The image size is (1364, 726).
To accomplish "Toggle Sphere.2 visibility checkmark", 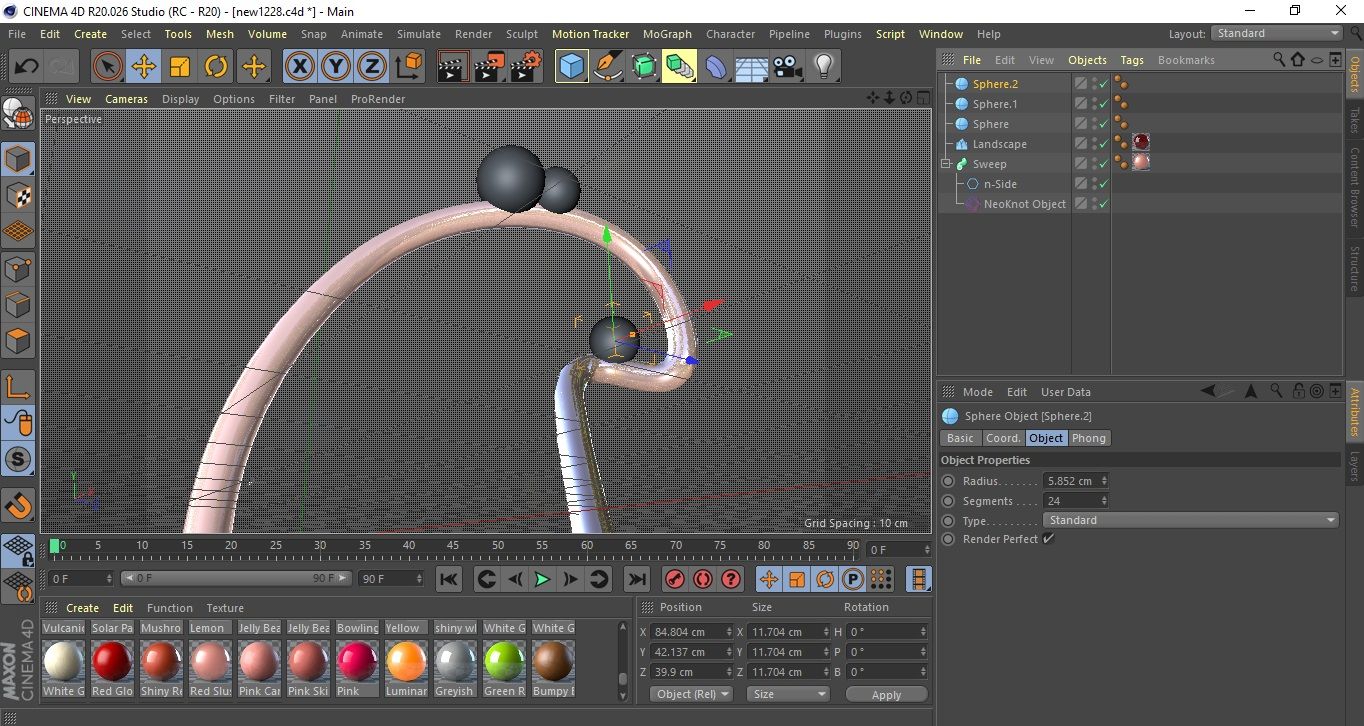I will (1103, 84).
